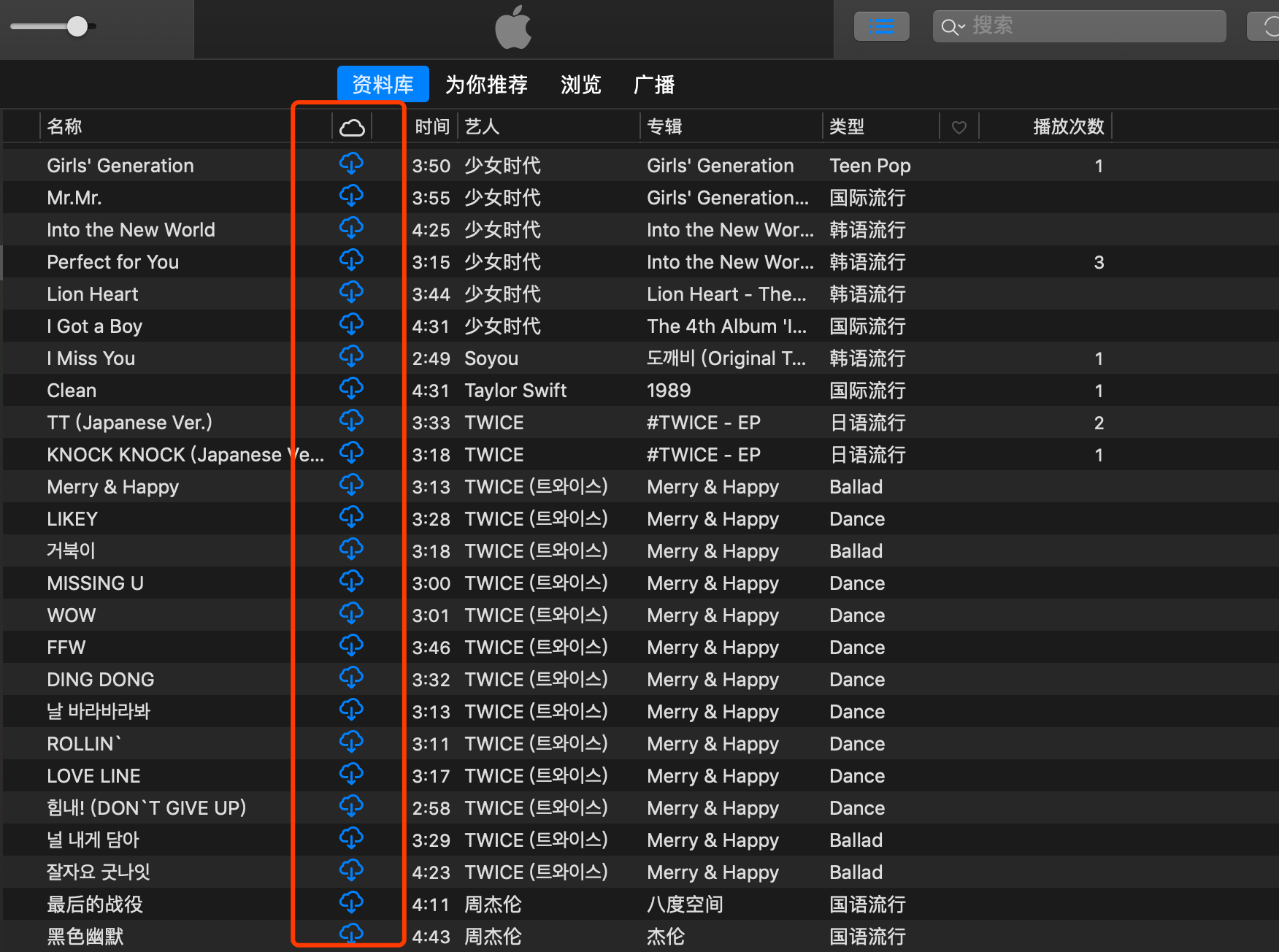Download Girls' Generation song from iCloud
The height and width of the screenshot is (952, 1279).
(x=351, y=164)
